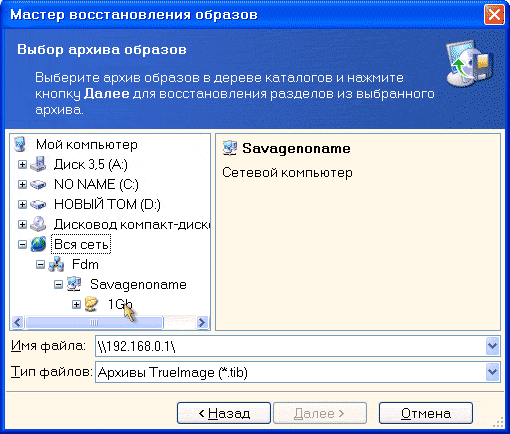Click the Сетевой компьютер description text

coord(287,173)
